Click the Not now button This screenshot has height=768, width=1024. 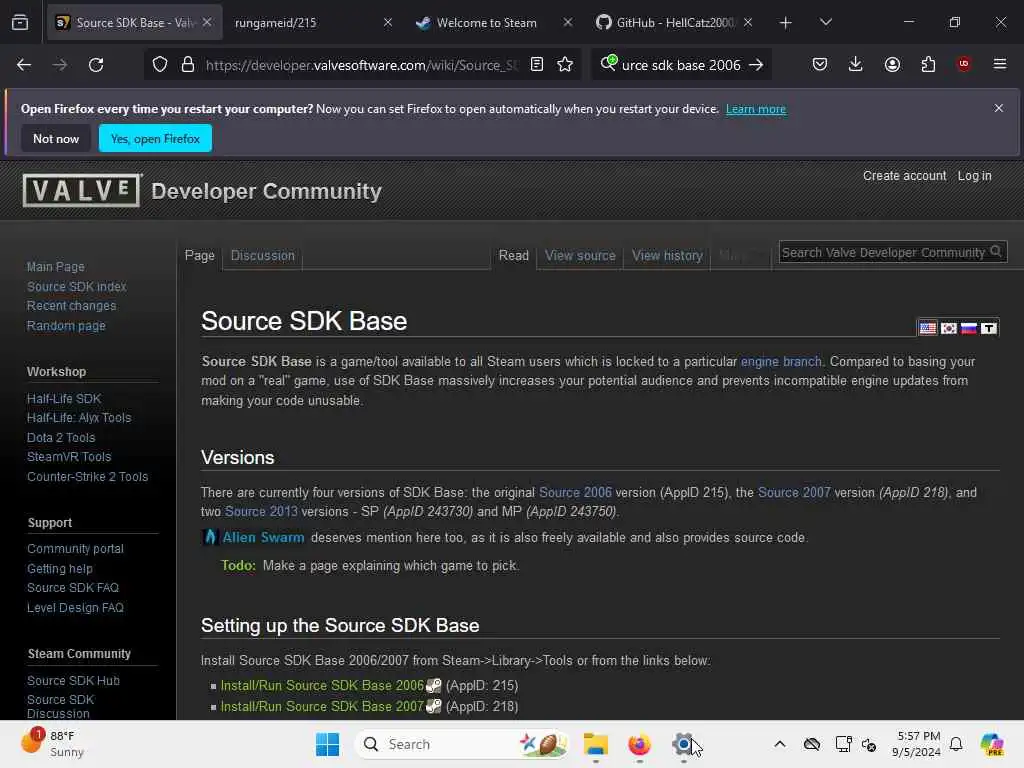point(56,138)
